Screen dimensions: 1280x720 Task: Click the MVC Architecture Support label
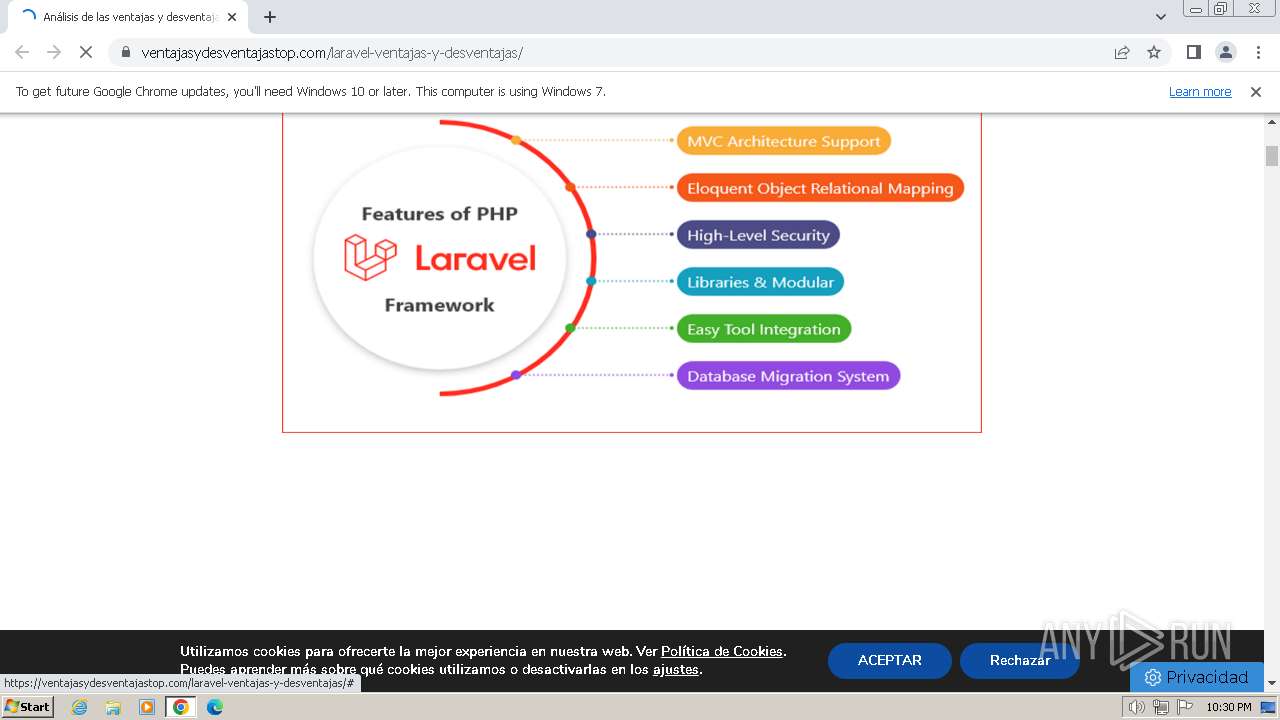point(784,141)
